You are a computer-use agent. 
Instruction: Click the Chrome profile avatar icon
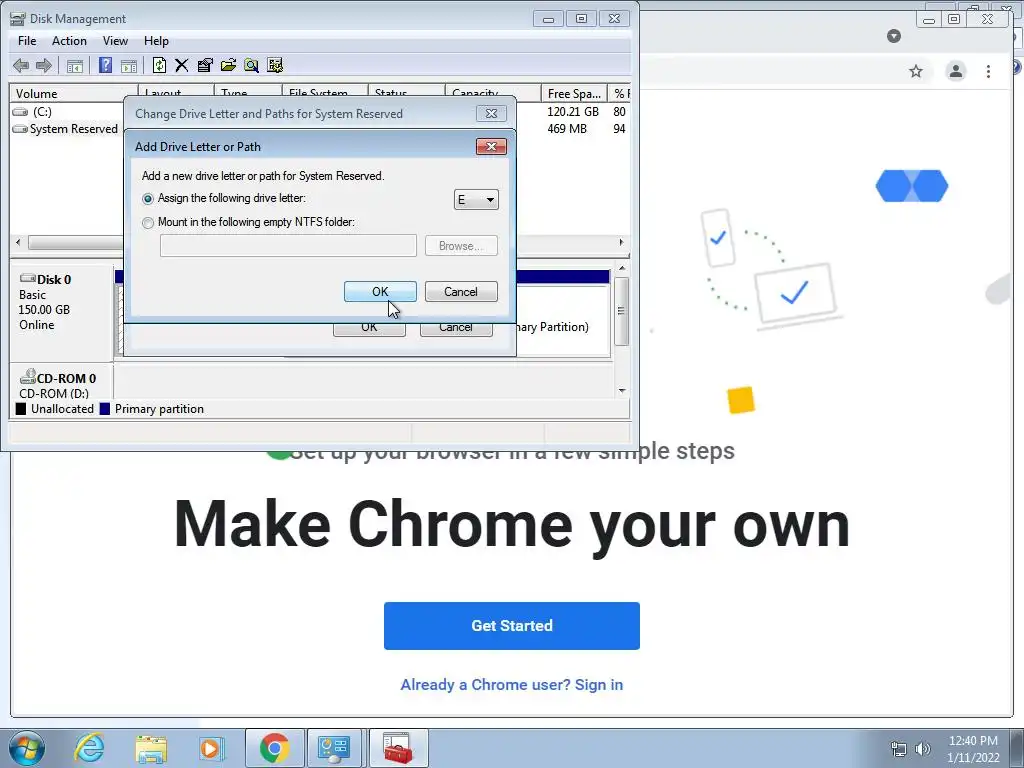pyautogui.click(x=956, y=71)
